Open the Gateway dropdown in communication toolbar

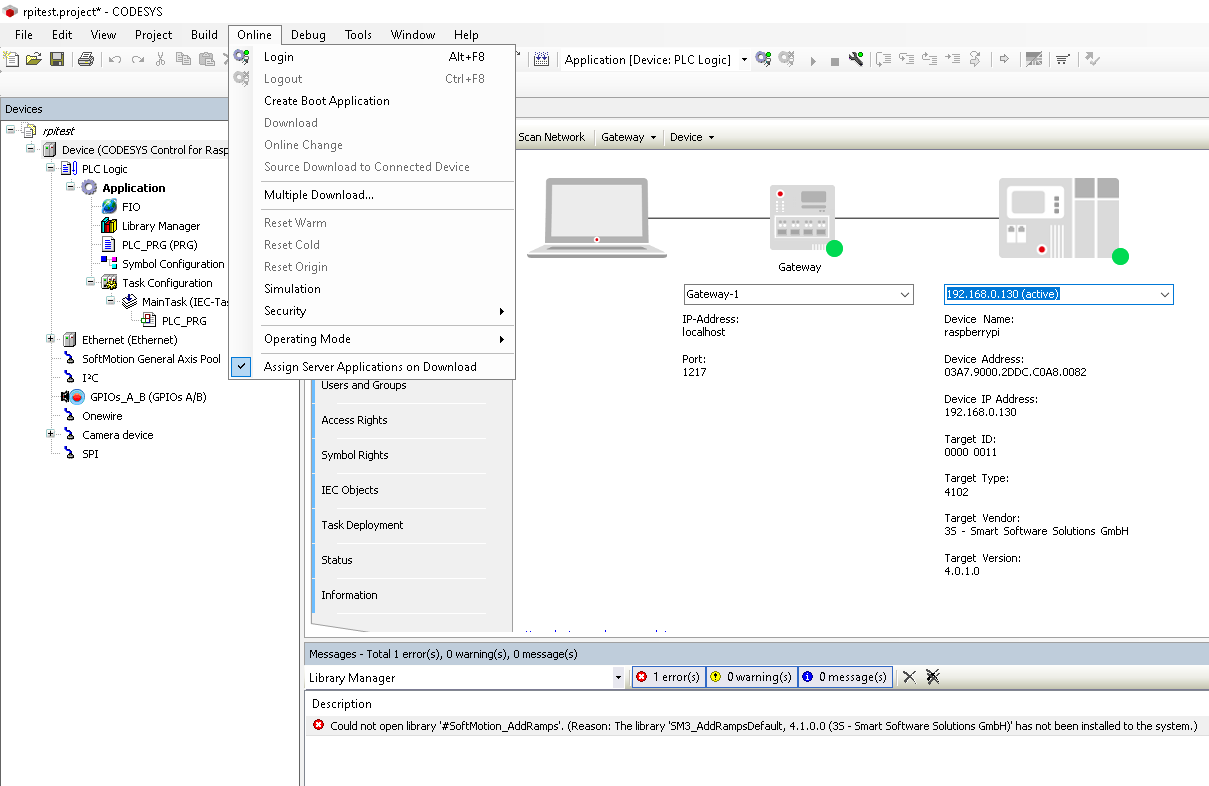point(629,137)
